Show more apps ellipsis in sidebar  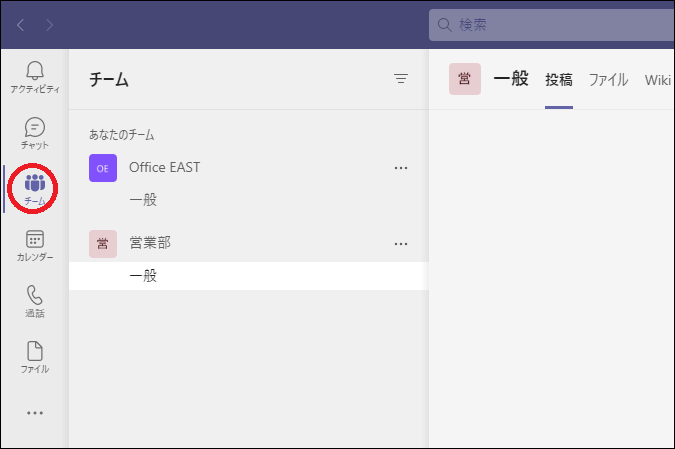tap(35, 412)
